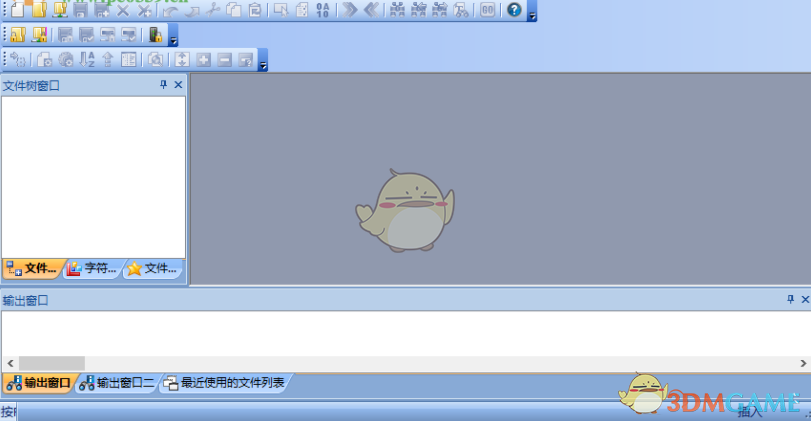Viewport: 811px width, 421px height.
Task: Click the padlock icon in second toolbar
Action: pos(155,35)
